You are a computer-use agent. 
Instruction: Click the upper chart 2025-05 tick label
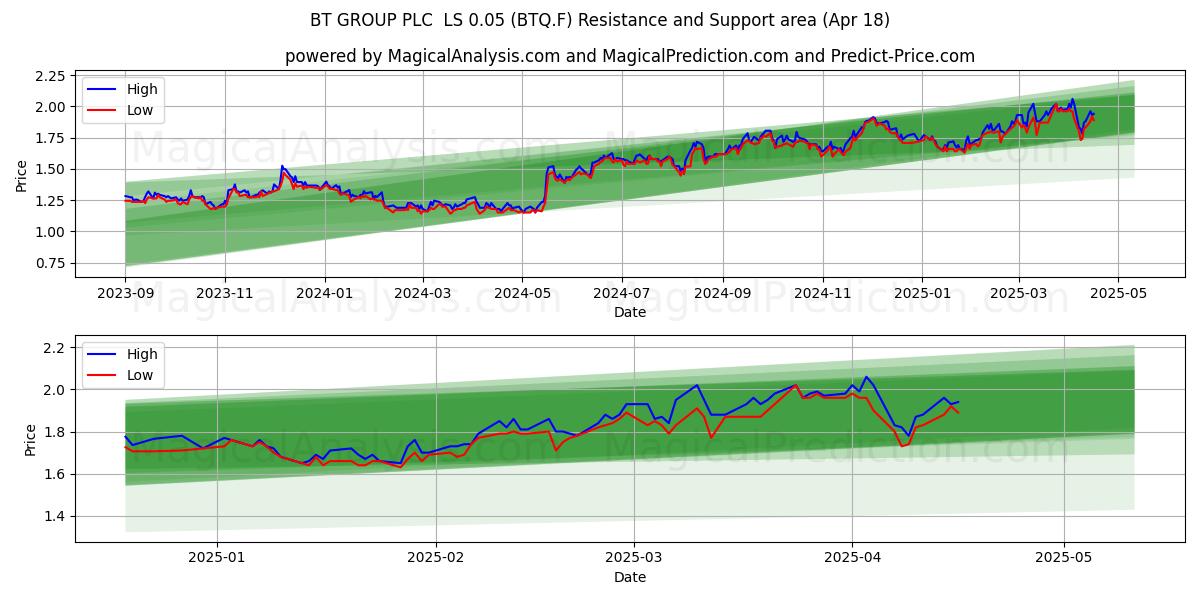[1118, 293]
